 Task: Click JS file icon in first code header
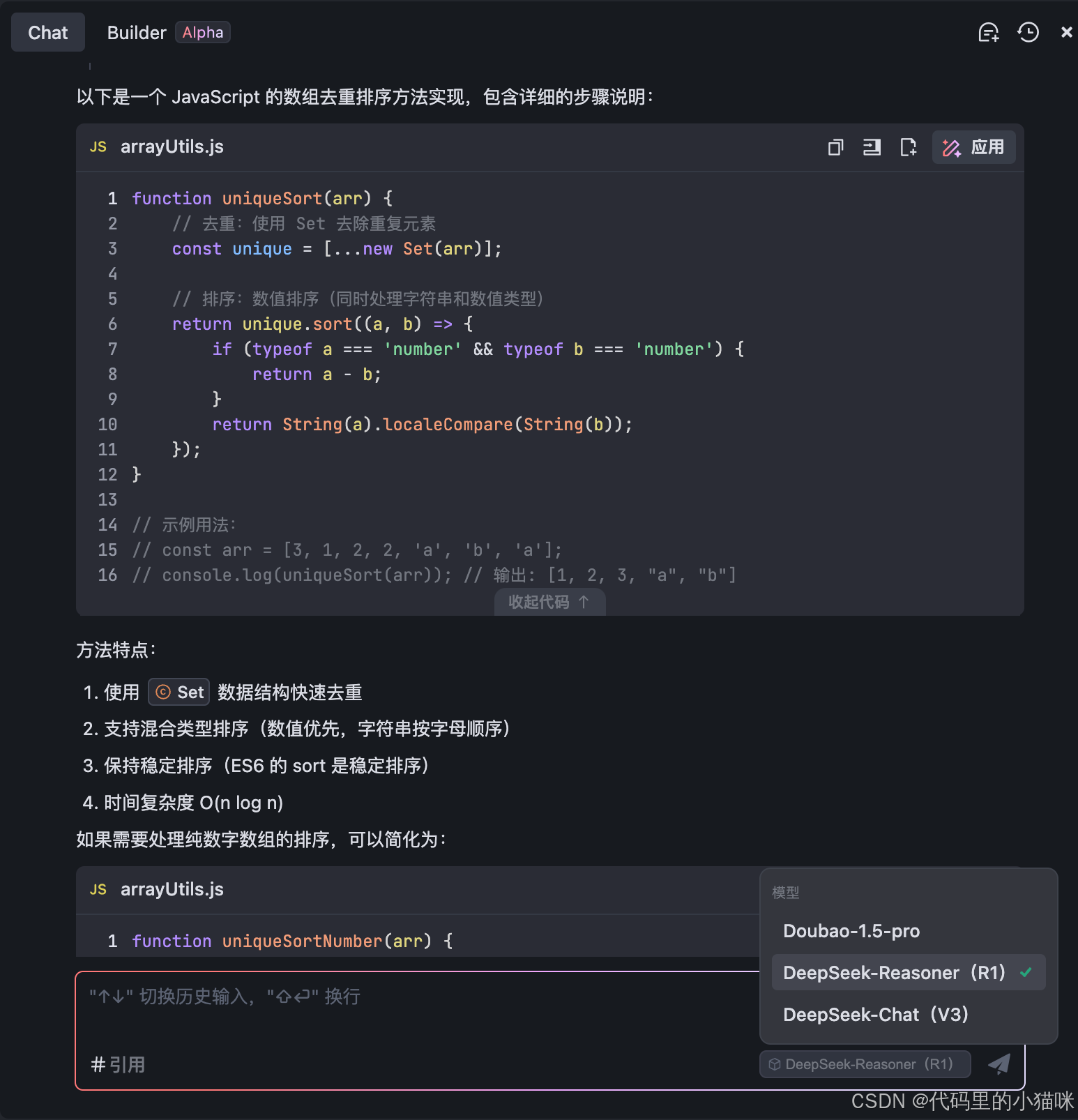point(98,146)
